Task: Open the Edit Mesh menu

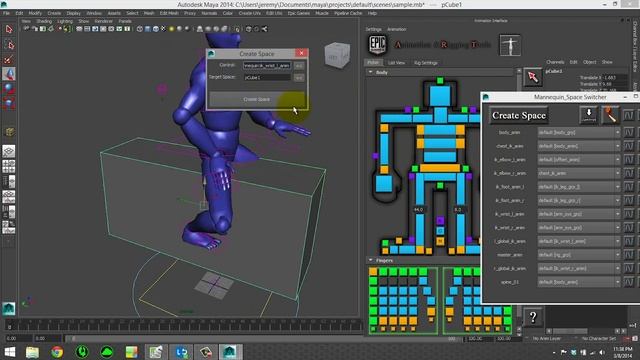Action: (169, 13)
